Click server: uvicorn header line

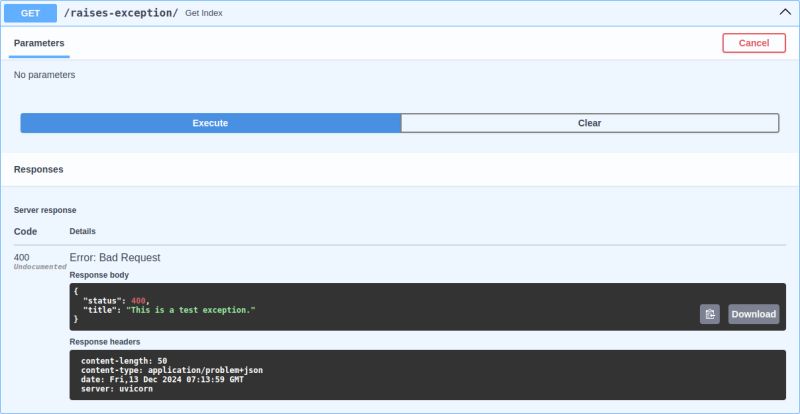point(116,389)
